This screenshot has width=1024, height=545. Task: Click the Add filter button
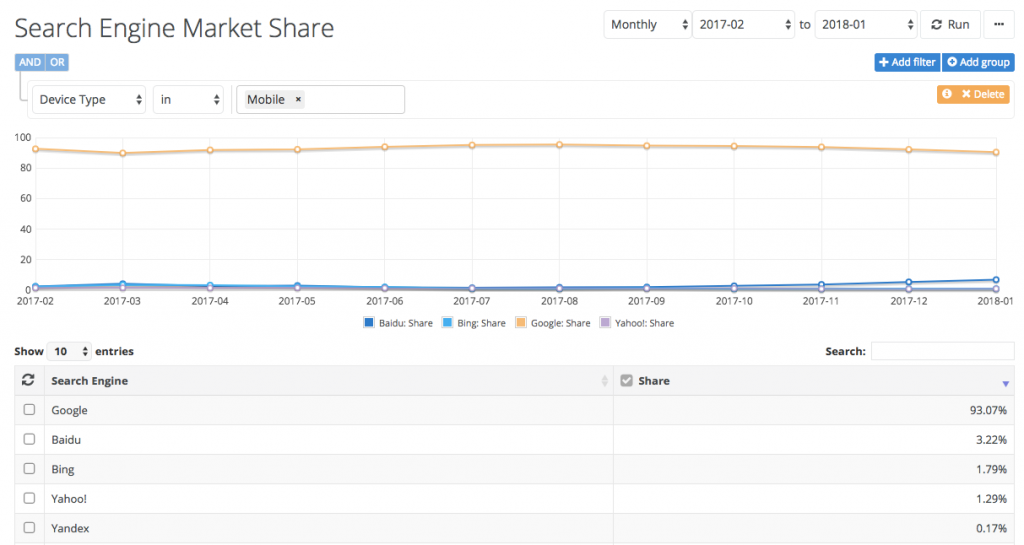coord(906,62)
